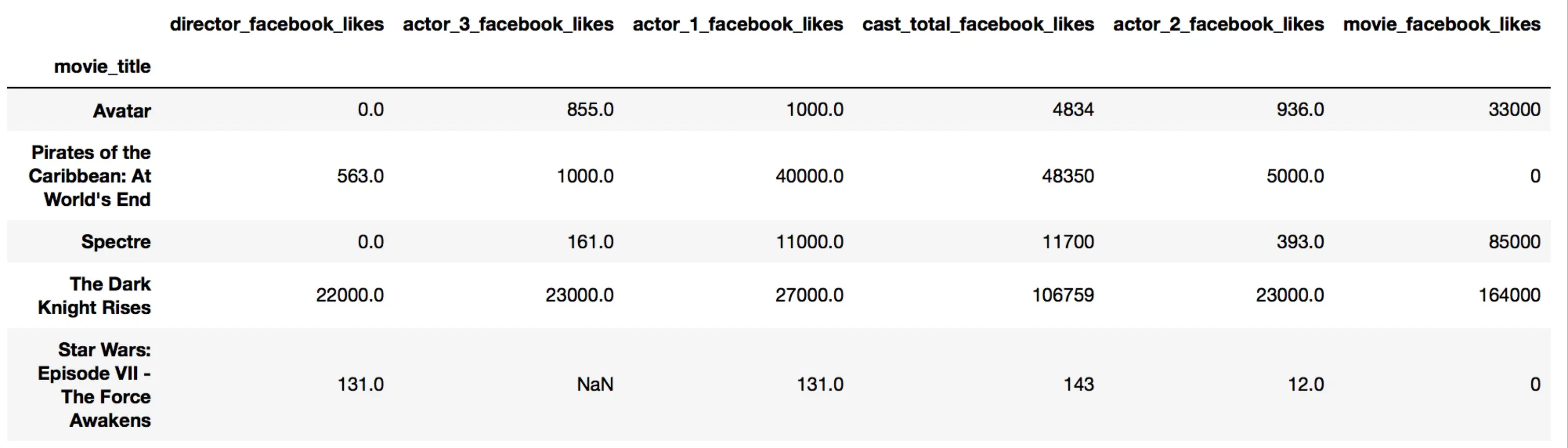Screen dimensions: 1568x448
Task: Click the cast_total_facebook_likes column header
Action: click(x=977, y=24)
